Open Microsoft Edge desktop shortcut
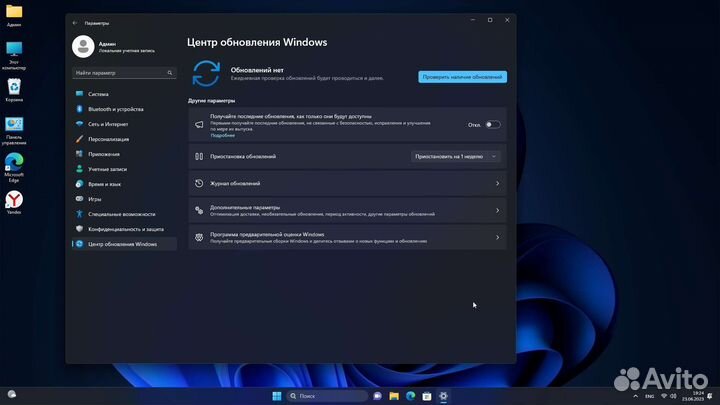The width and height of the screenshot is (720, 405). coord(14,168)
